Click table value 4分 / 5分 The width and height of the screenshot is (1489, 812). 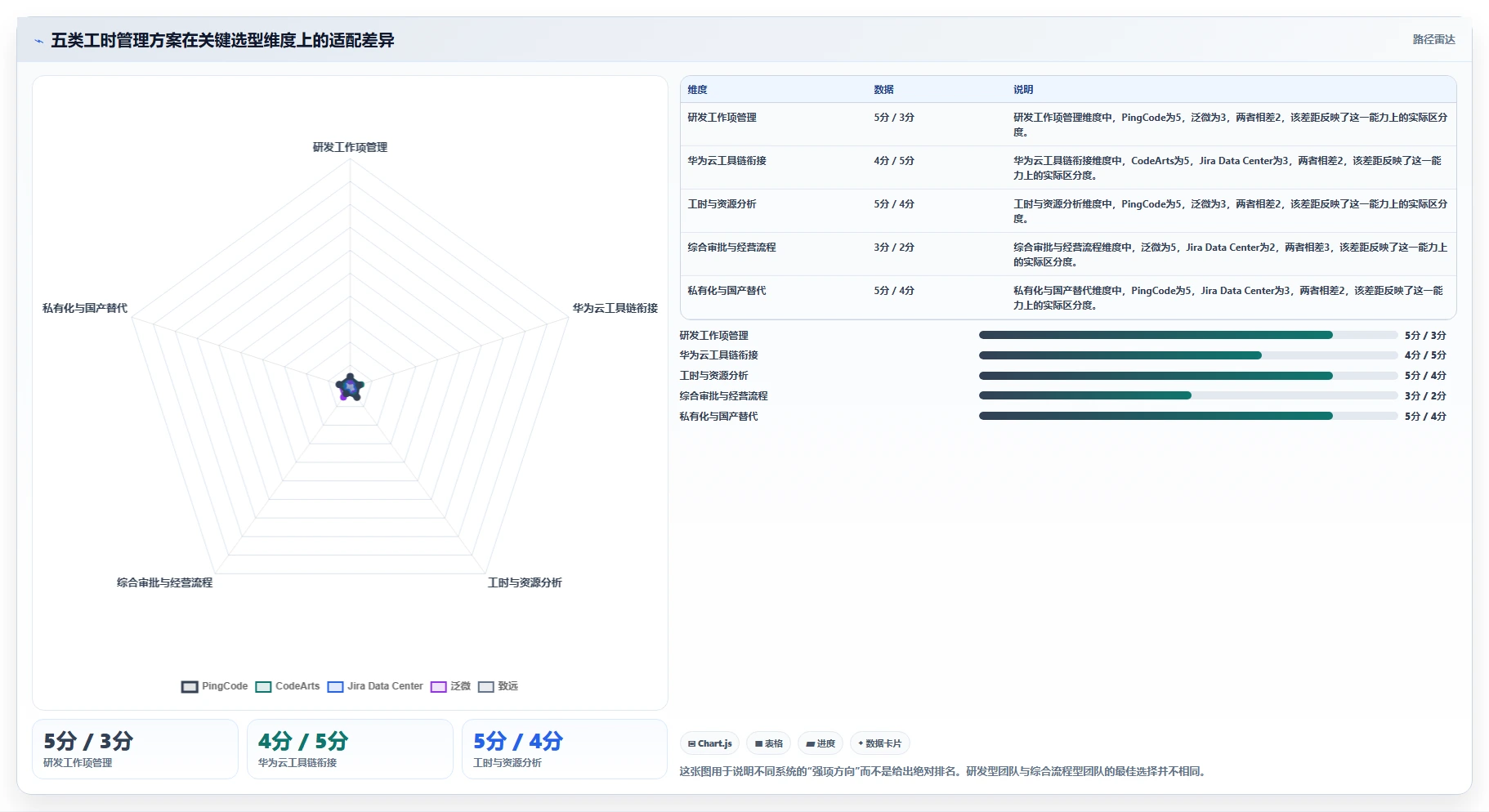pos(894,161)
